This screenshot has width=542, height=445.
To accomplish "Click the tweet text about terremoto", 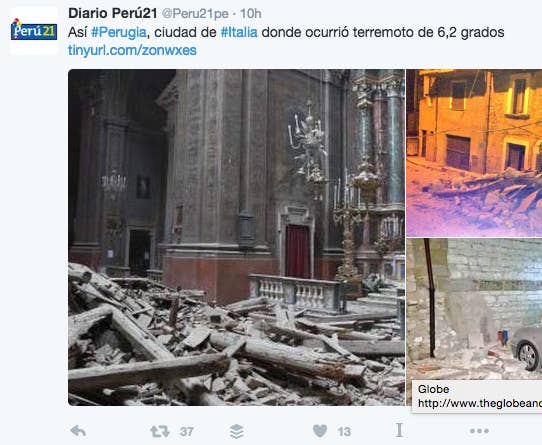I will coord(286,33).
